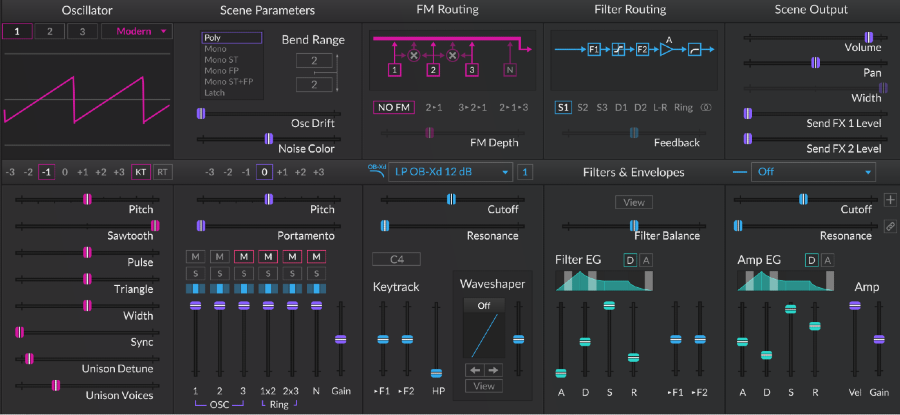Set Filter EG to digital mode D
Viewport: 900px width, 415px height.
pyautogui.click(x=630, y=260)
